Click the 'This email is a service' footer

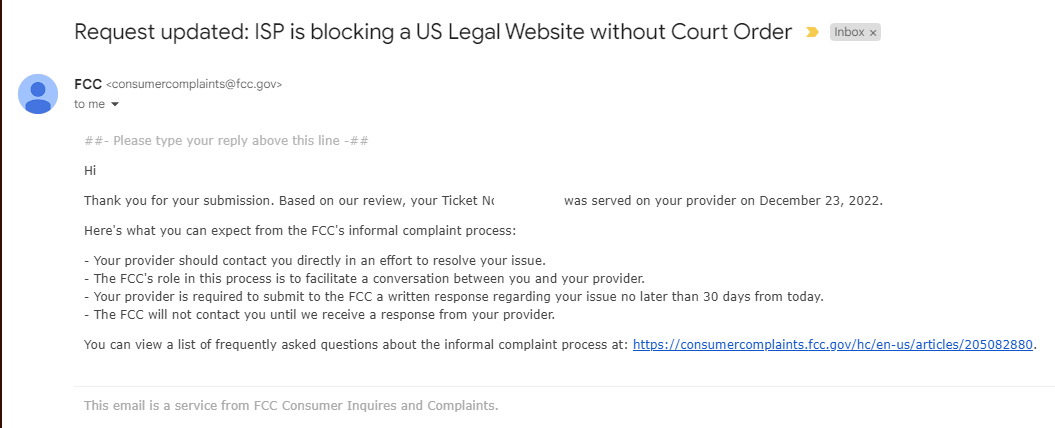(291, 406)
